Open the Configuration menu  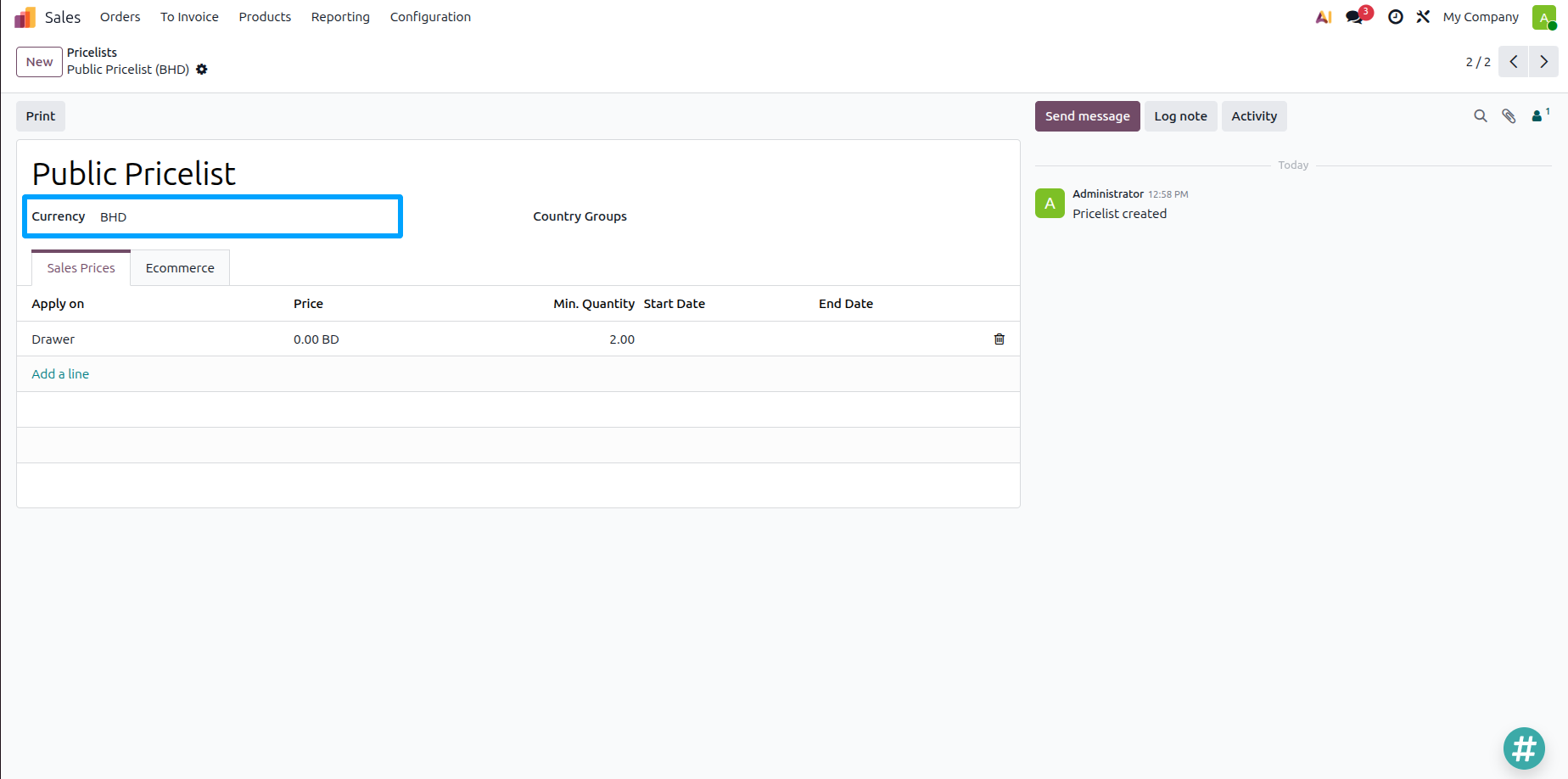[430, 17]
